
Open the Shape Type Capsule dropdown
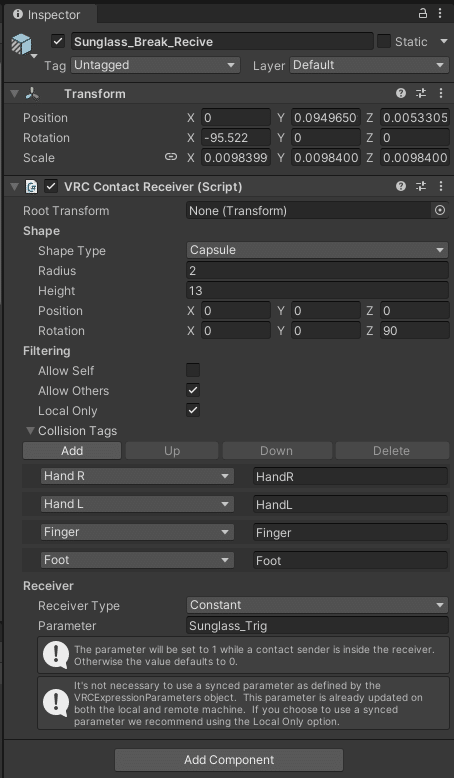[318, 250]
